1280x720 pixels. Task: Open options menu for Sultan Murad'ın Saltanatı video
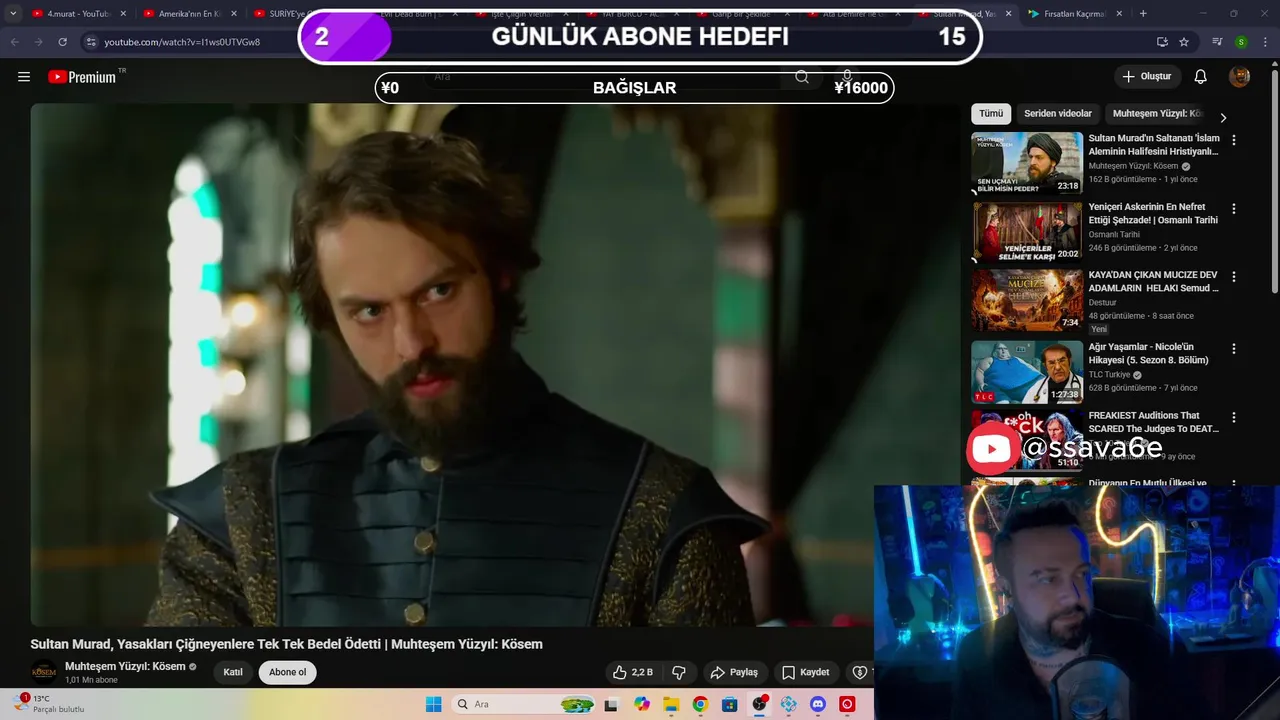tap(1234, 141)
